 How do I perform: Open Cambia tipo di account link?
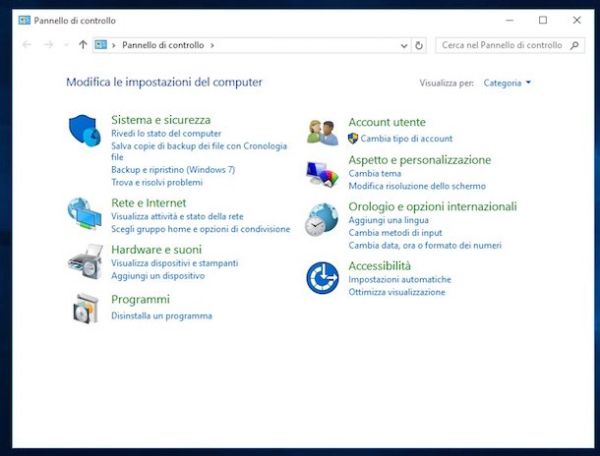coord(406,138)
